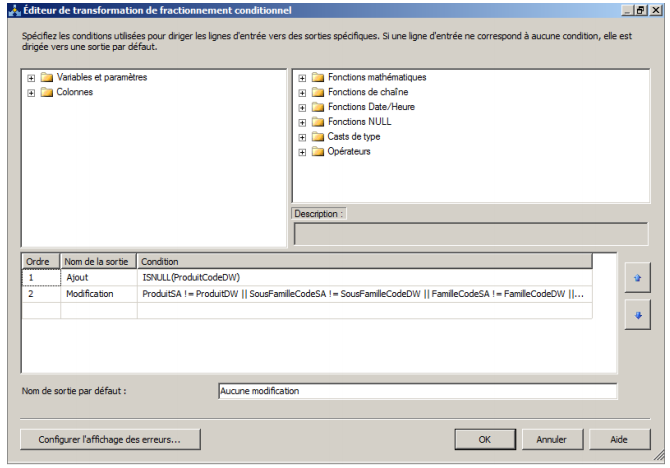Expand the Casts de type node

point(302,137)
